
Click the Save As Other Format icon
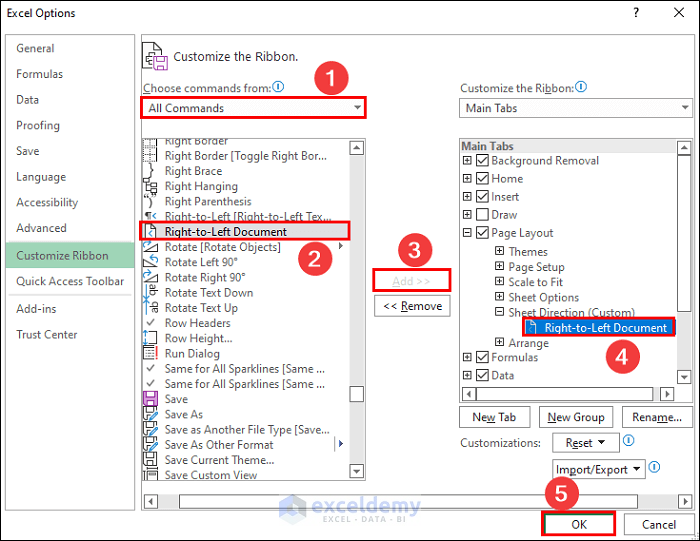150,444
